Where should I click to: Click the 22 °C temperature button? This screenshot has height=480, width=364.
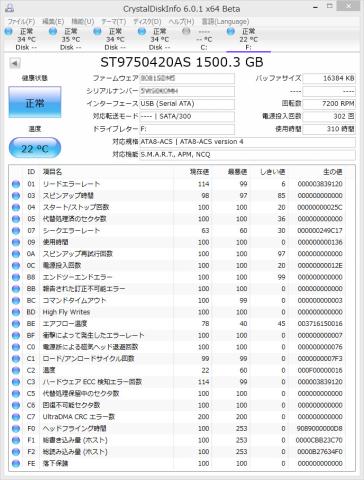35,148
